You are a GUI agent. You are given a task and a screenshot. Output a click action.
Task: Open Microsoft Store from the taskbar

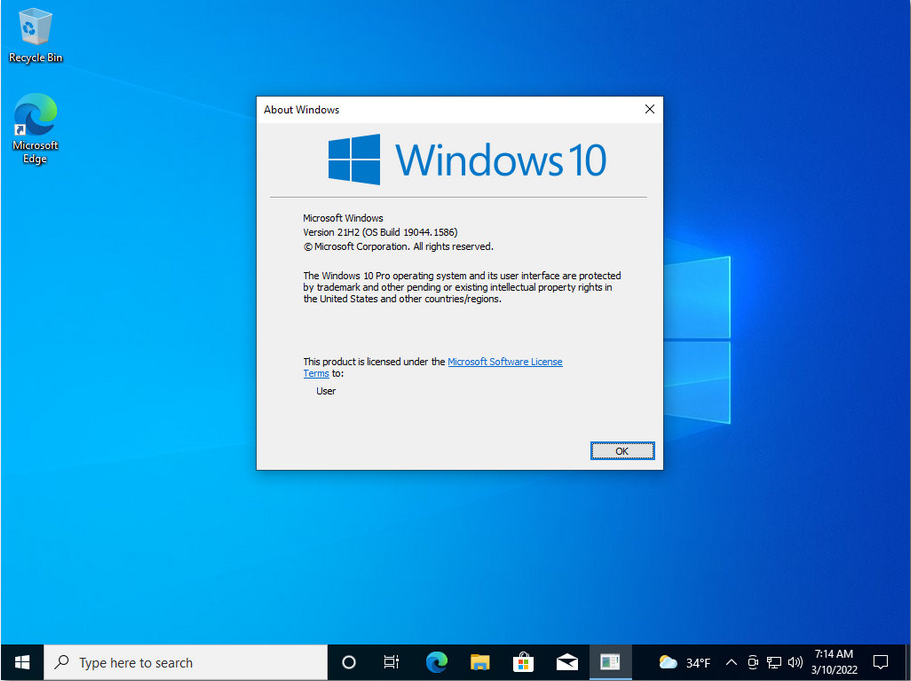[523, 662]
